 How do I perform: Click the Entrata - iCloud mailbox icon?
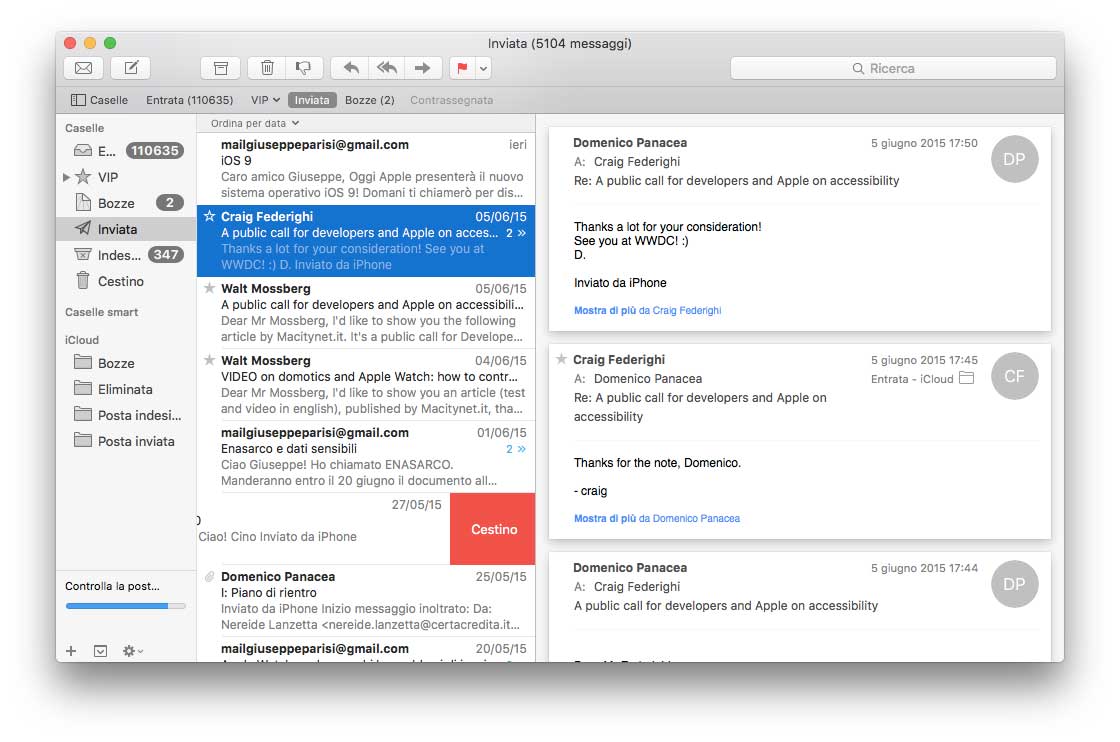coord(966,378)
